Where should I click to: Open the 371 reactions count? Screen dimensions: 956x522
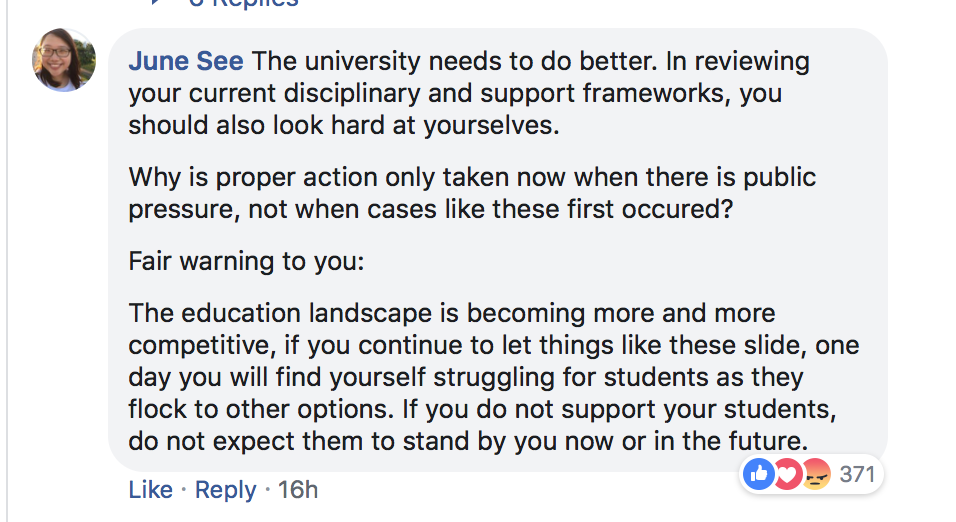pyautogui.click(x=857, y=475)
